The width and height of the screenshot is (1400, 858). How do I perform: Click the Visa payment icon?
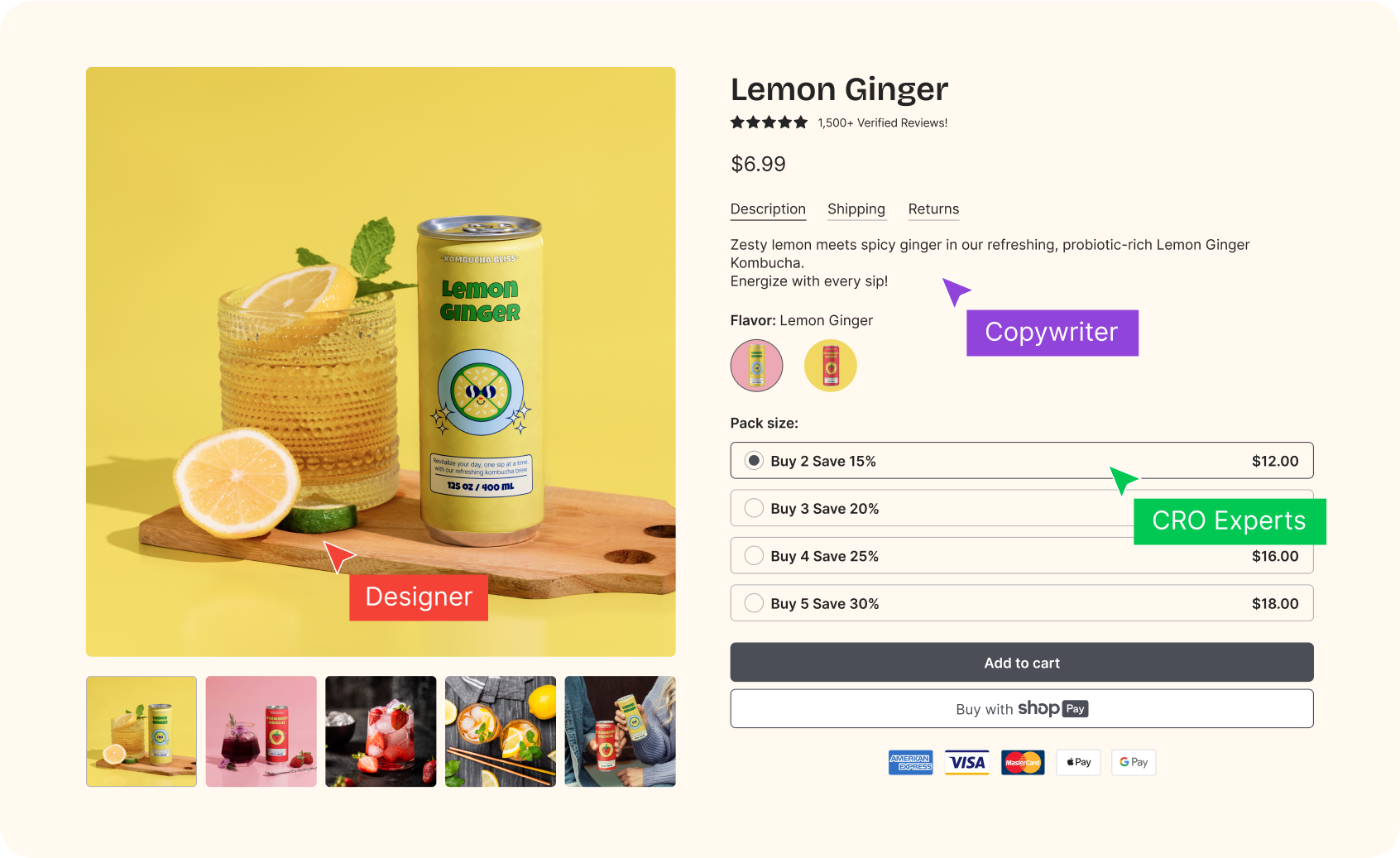coord(966,762)
